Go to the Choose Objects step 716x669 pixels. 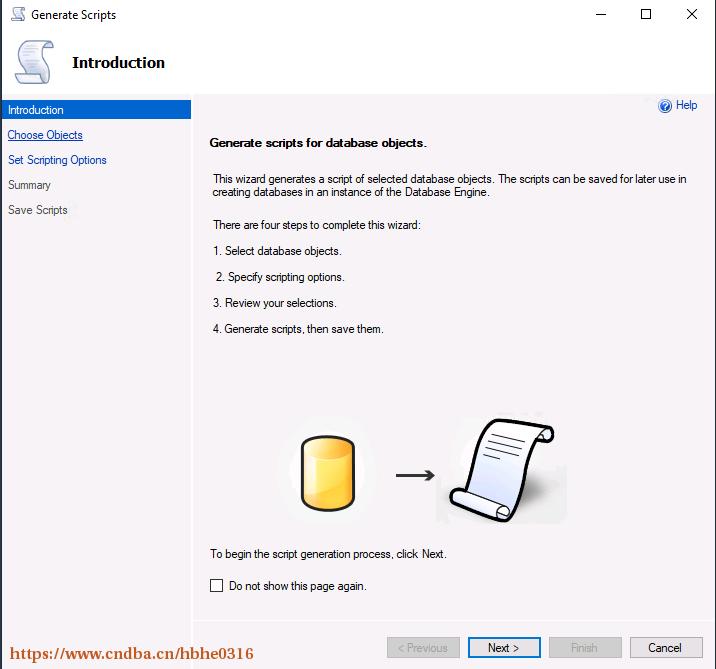(x=45, y=135)
